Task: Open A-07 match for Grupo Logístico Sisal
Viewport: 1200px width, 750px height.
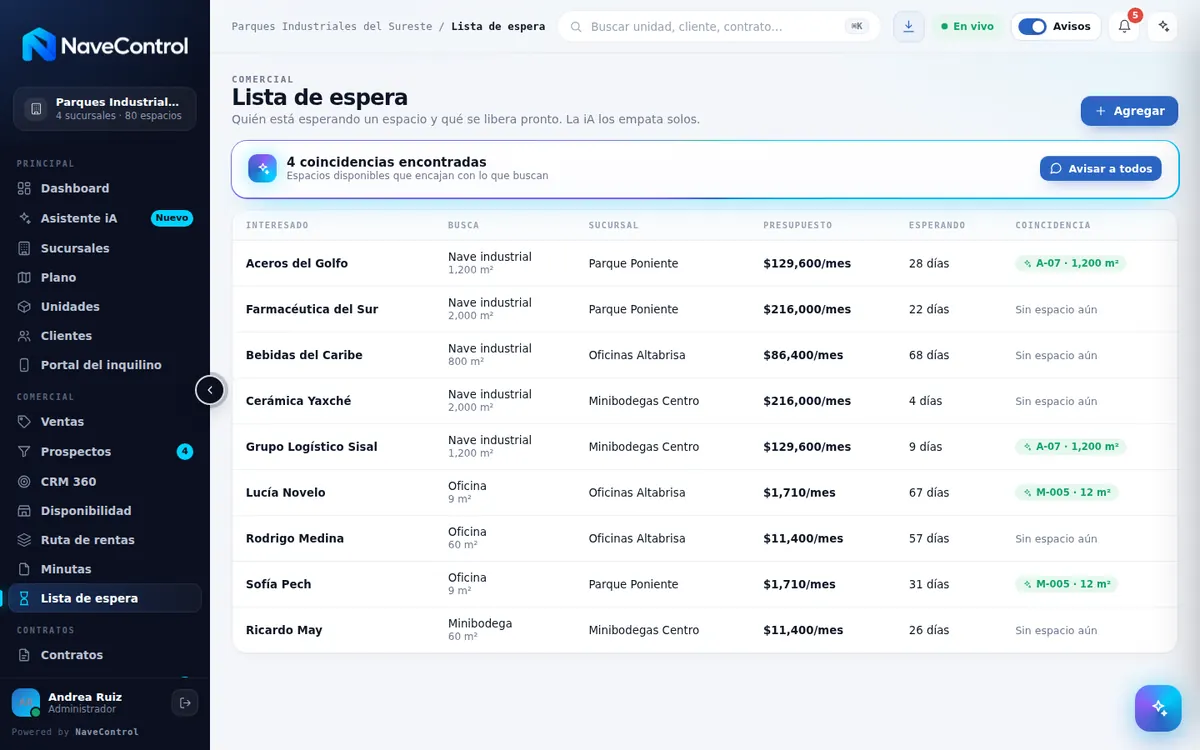Action: click(1070, 447)
